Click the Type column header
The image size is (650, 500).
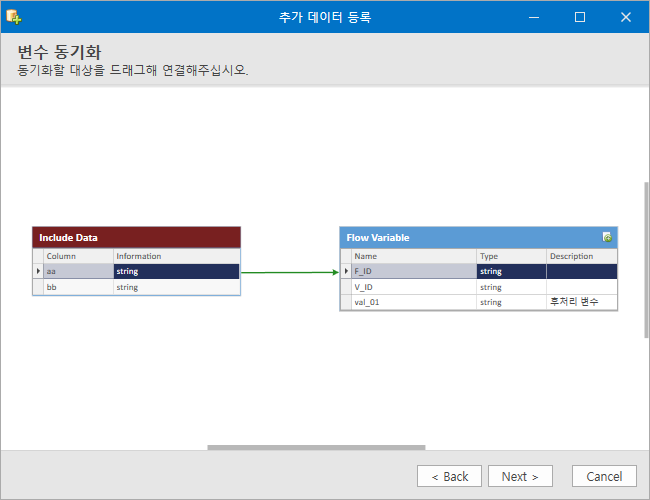(x=511, y=256)
